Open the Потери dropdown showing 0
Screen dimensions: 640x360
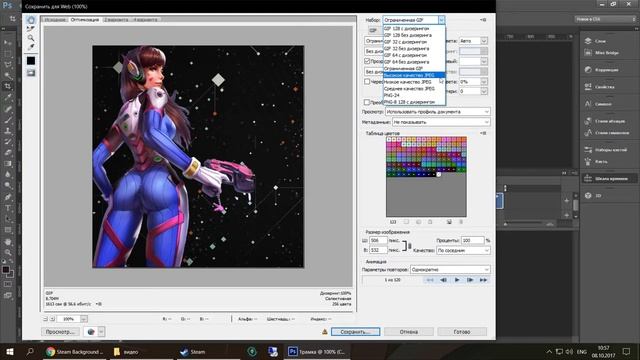coord(473,91)
